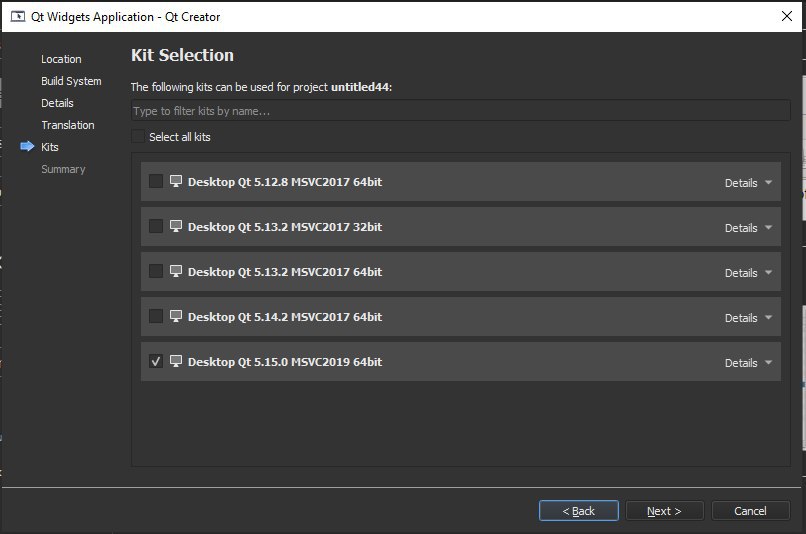Click the Qt Creator window icon in title bar
This screenshot has height=534, width=806.
[17, 16]
